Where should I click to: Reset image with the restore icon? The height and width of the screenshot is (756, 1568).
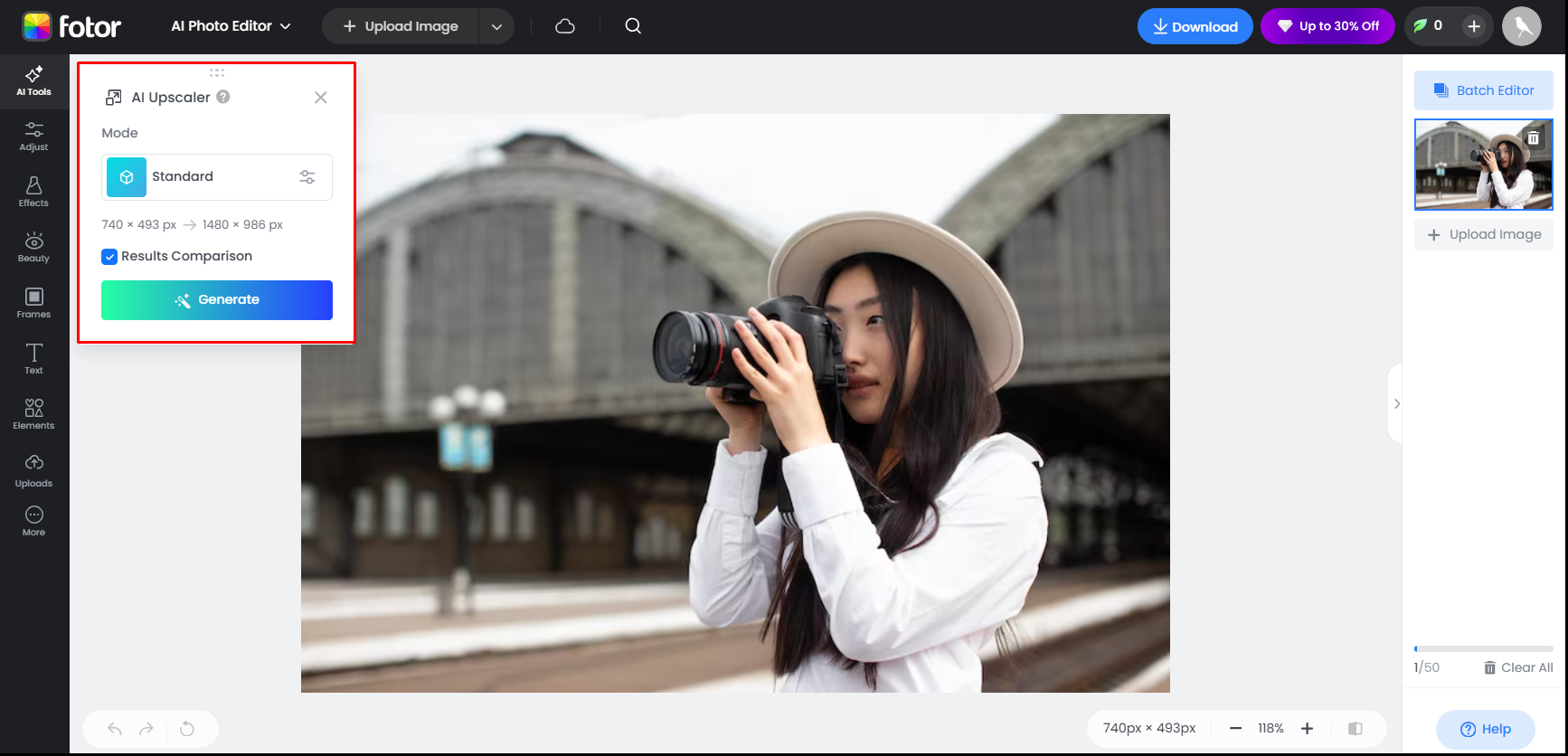[187, 729]
